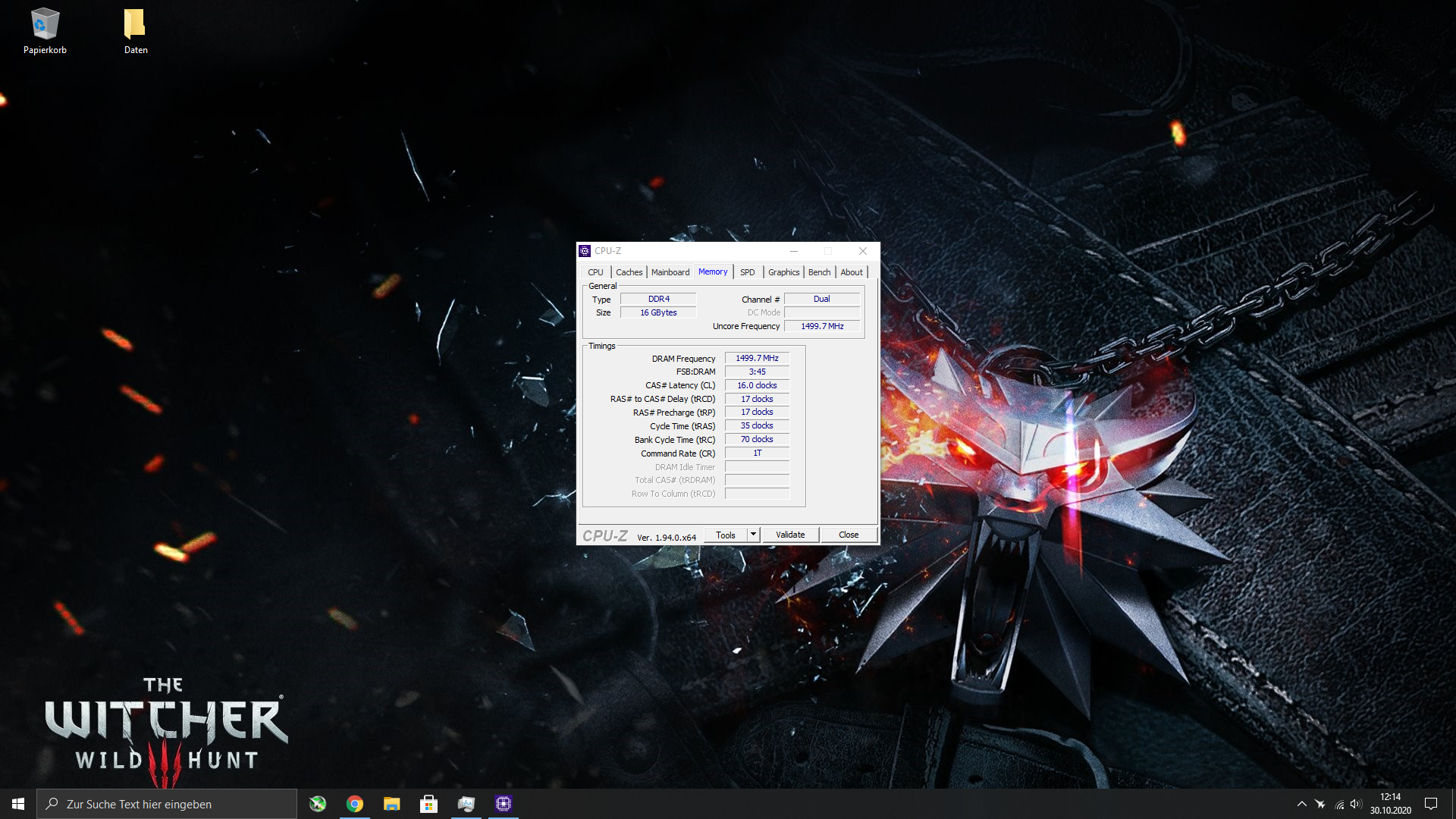Image resolution: width=1456 pixels, height=819 pixels.
Task: Select the Daten folder on the desktop
Action: click(x=136, y=32)
